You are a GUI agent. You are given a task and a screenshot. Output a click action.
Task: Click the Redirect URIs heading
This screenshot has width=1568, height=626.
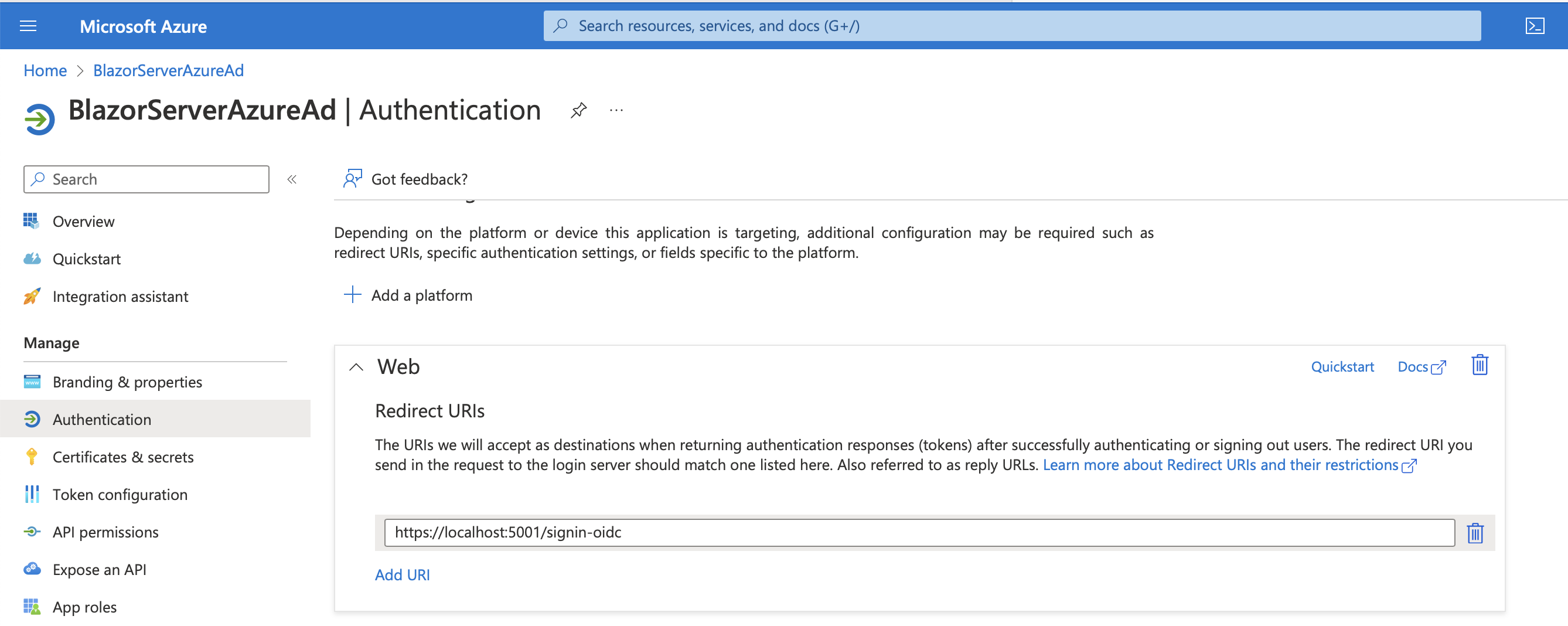tap(430, 411)
